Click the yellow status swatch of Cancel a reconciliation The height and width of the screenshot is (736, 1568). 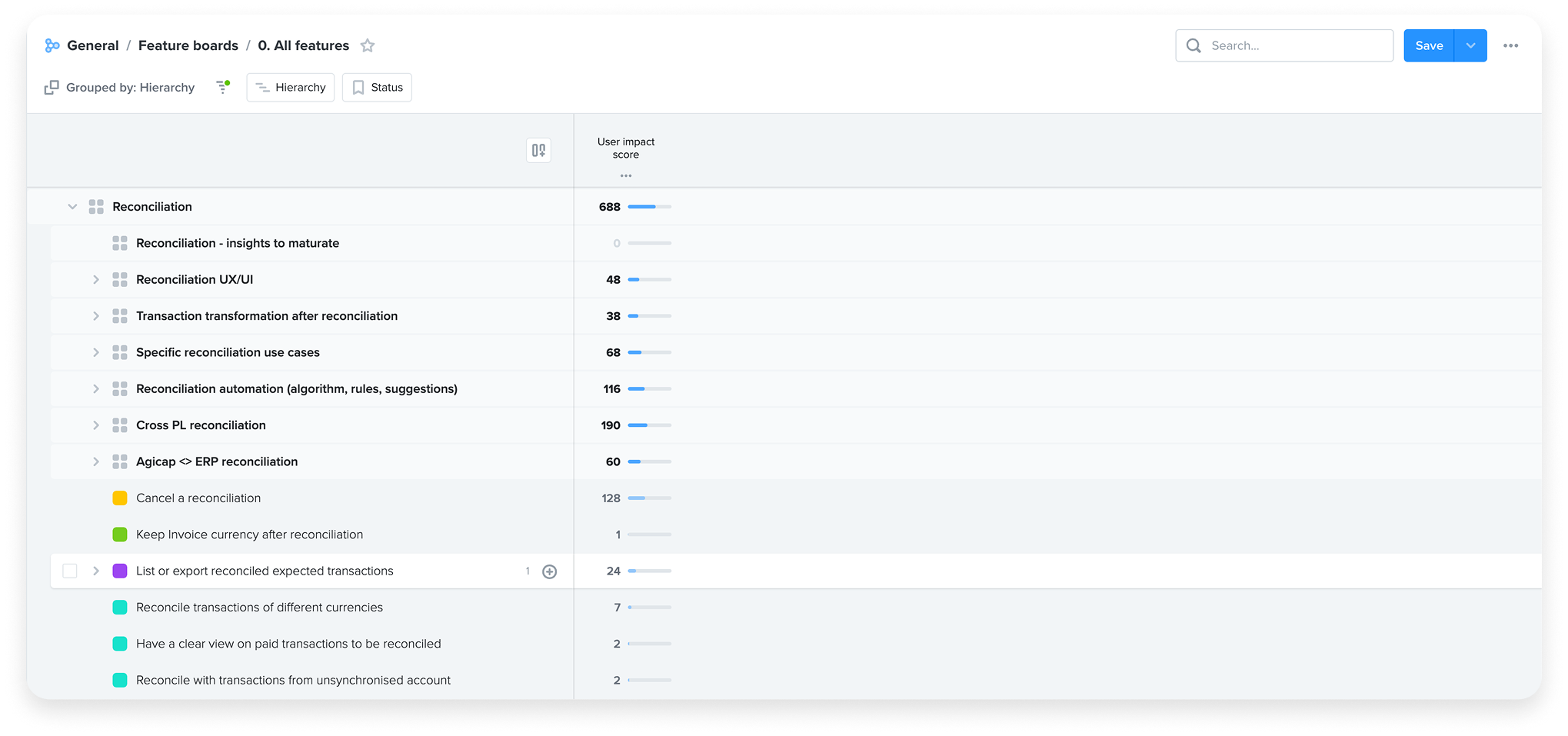click(120, 498)
